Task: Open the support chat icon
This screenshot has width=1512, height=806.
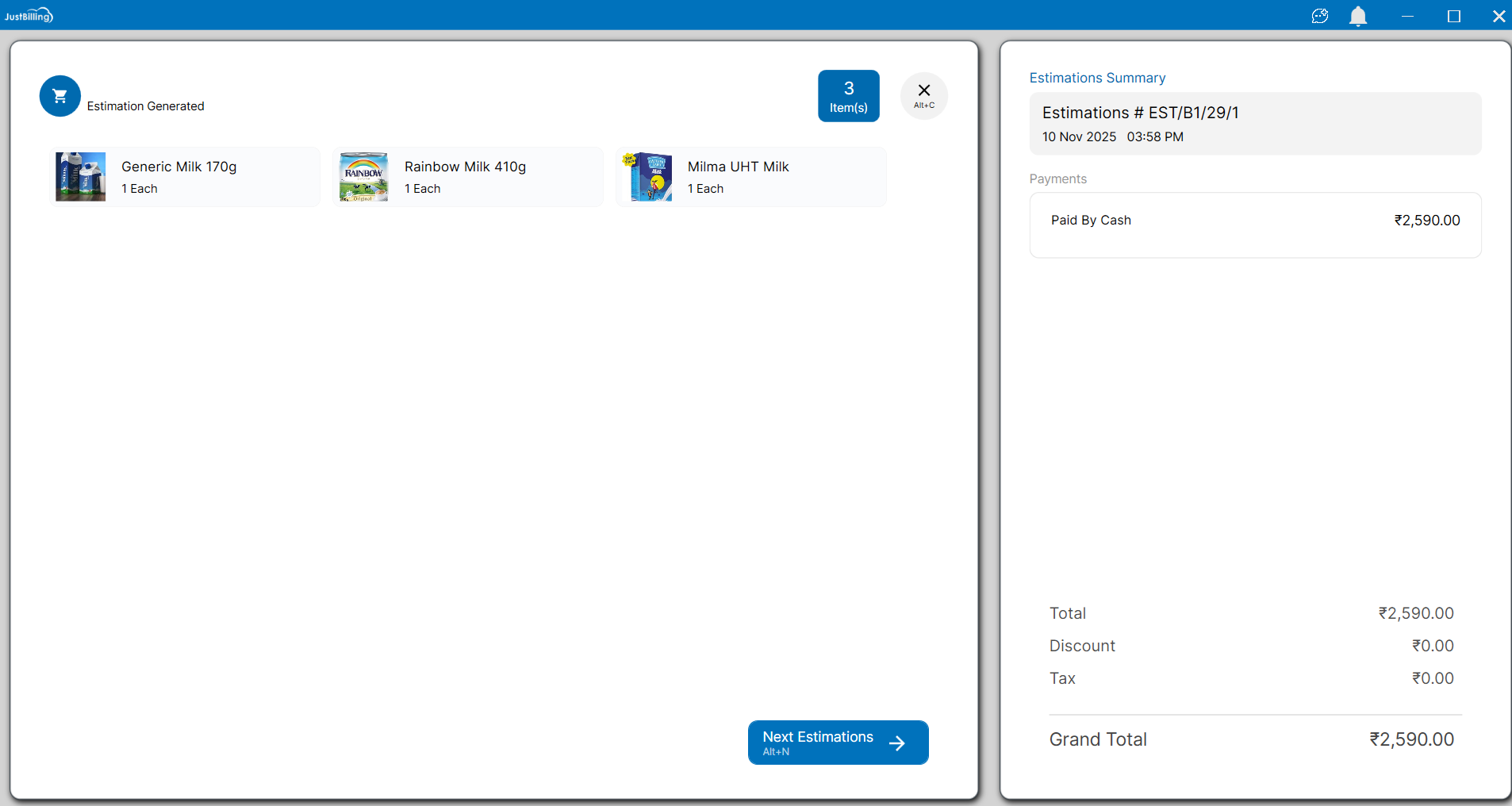Action: coord(1320,16)
